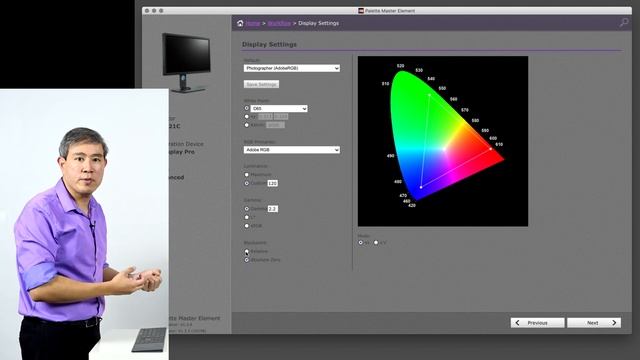Click the Previous button
This screenshot has height=360, width=640.
(538, 323)
